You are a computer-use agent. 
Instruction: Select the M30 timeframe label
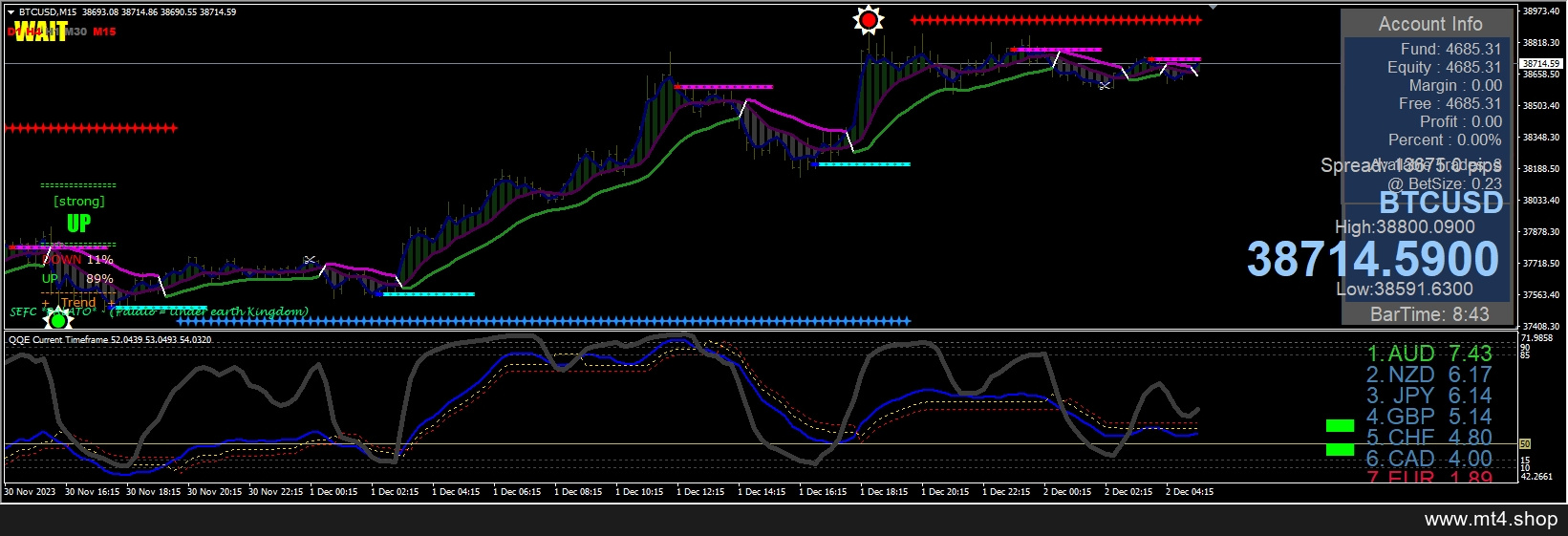pyautogui.click(x=75, y=32)
